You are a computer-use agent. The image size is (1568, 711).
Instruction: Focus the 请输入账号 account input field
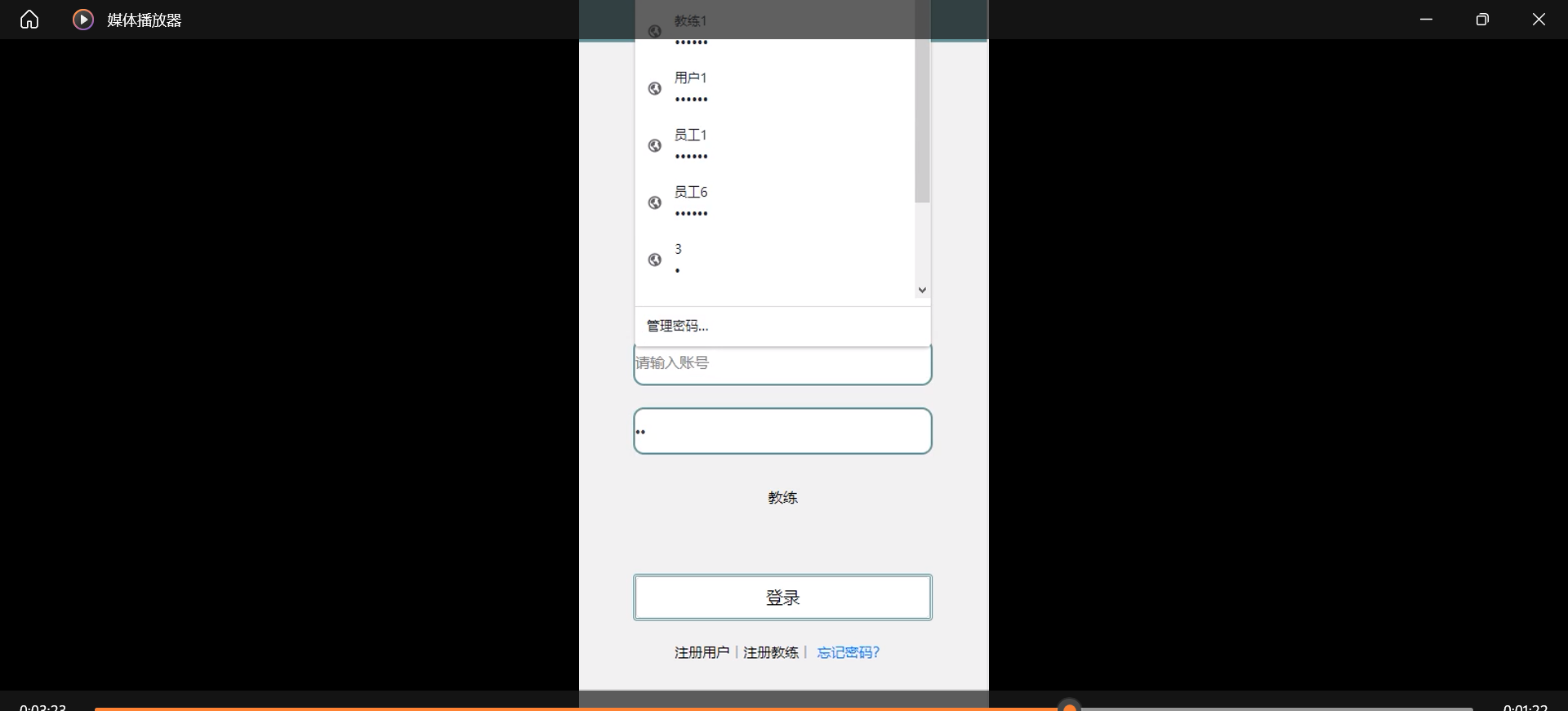tap(782, 364)
